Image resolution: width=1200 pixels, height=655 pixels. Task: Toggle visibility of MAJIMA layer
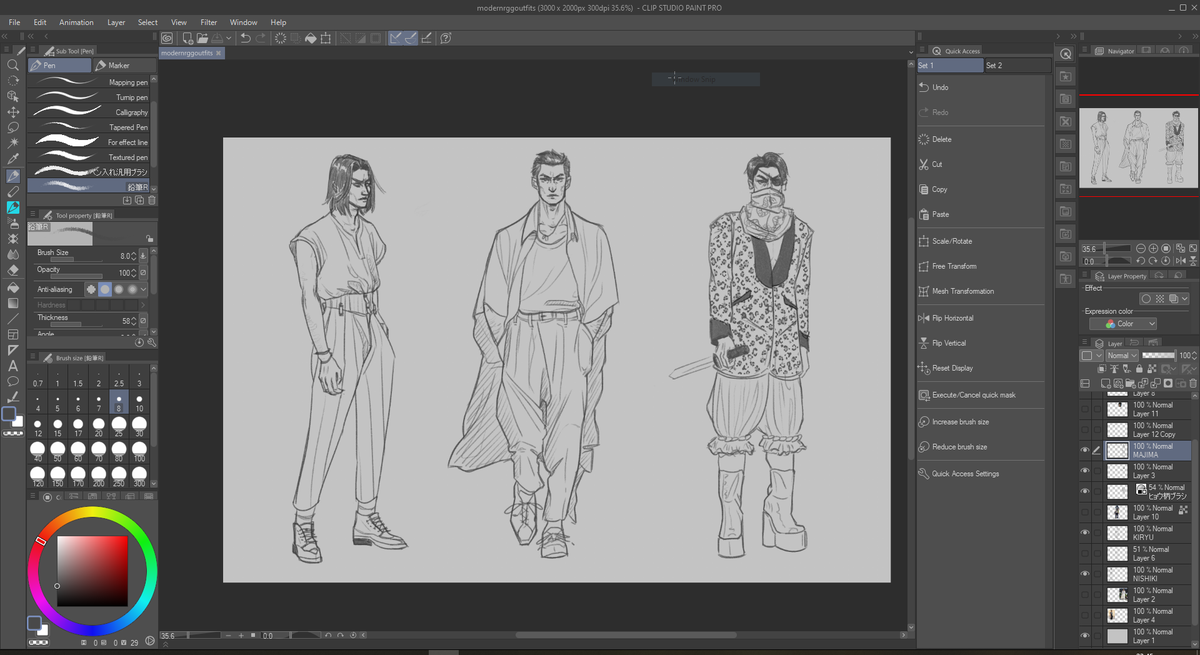(1085, 451)
